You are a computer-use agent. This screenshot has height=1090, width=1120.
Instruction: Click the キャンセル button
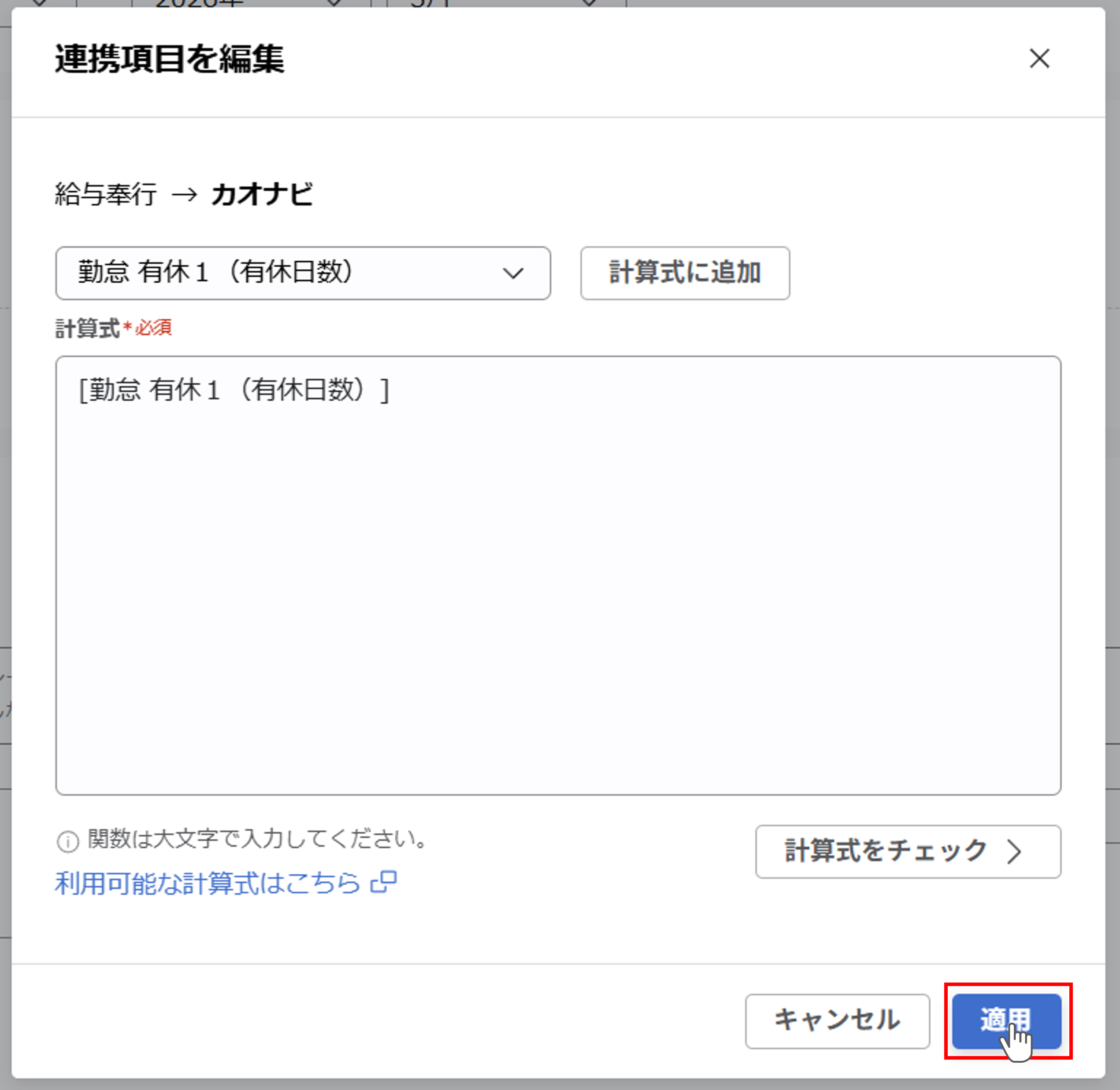tap(837, 1021)
